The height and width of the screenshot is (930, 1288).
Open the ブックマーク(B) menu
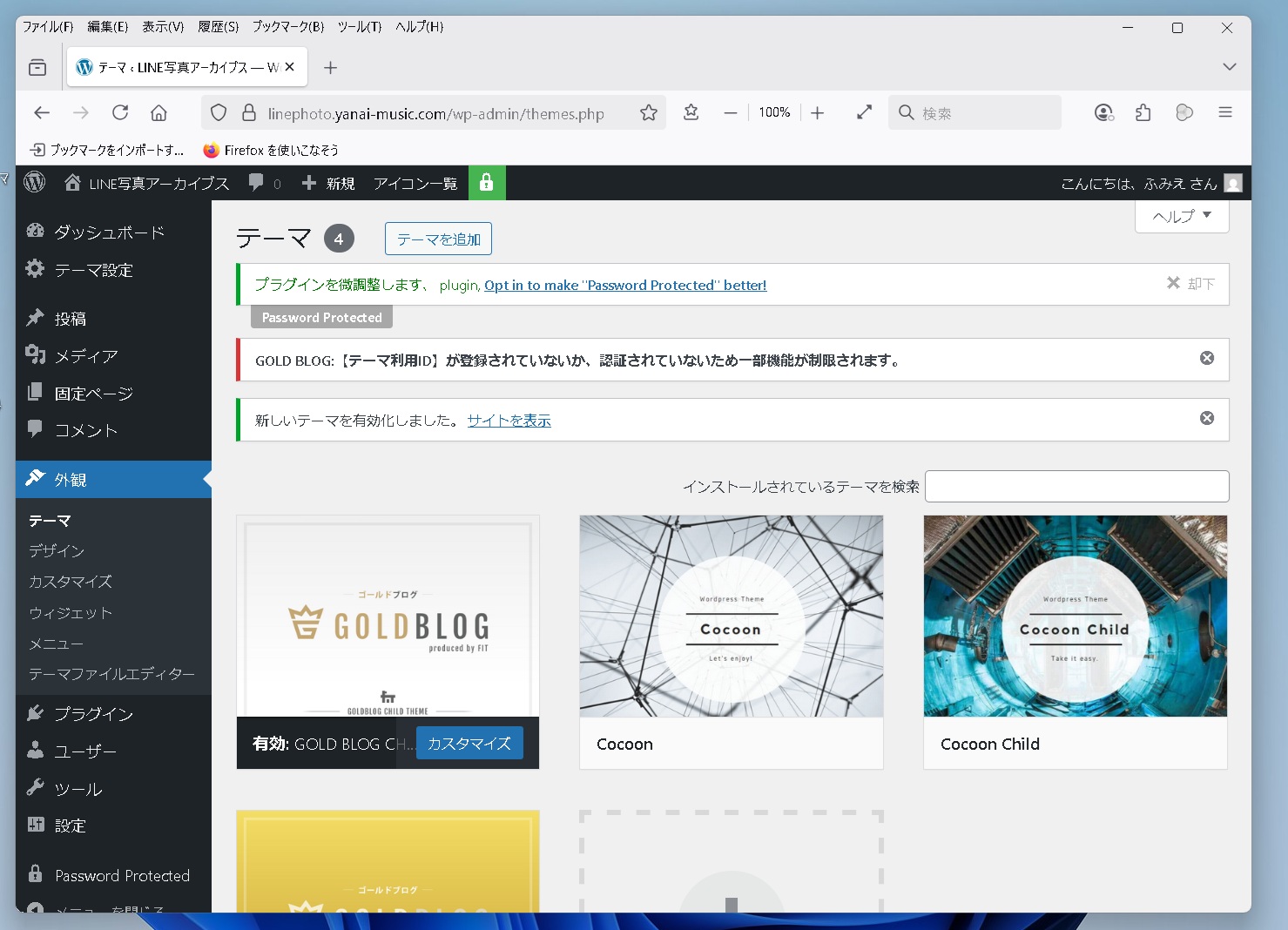point(288,27)
